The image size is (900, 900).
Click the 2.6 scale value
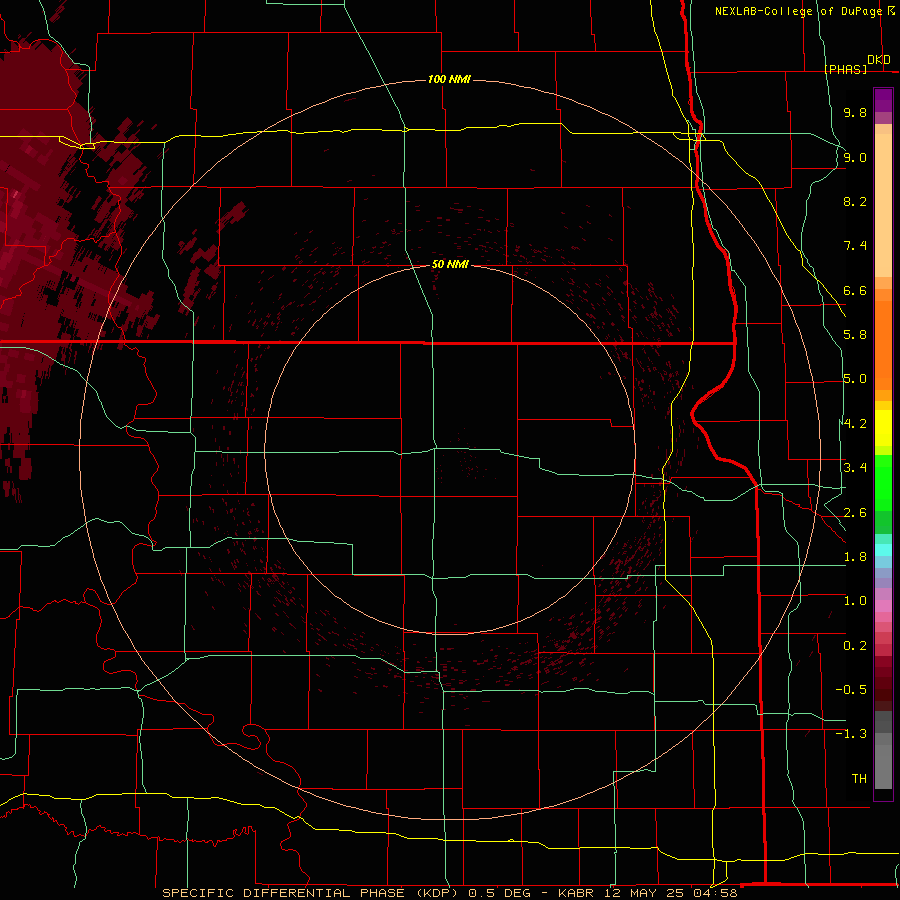coord(855,513)
